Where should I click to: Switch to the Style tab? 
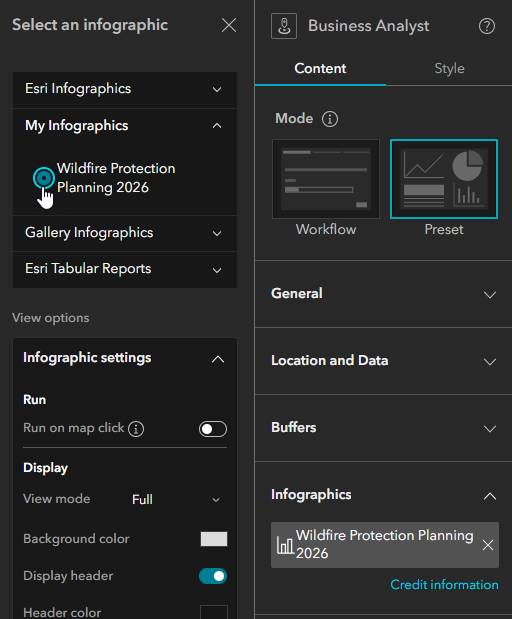449,69
